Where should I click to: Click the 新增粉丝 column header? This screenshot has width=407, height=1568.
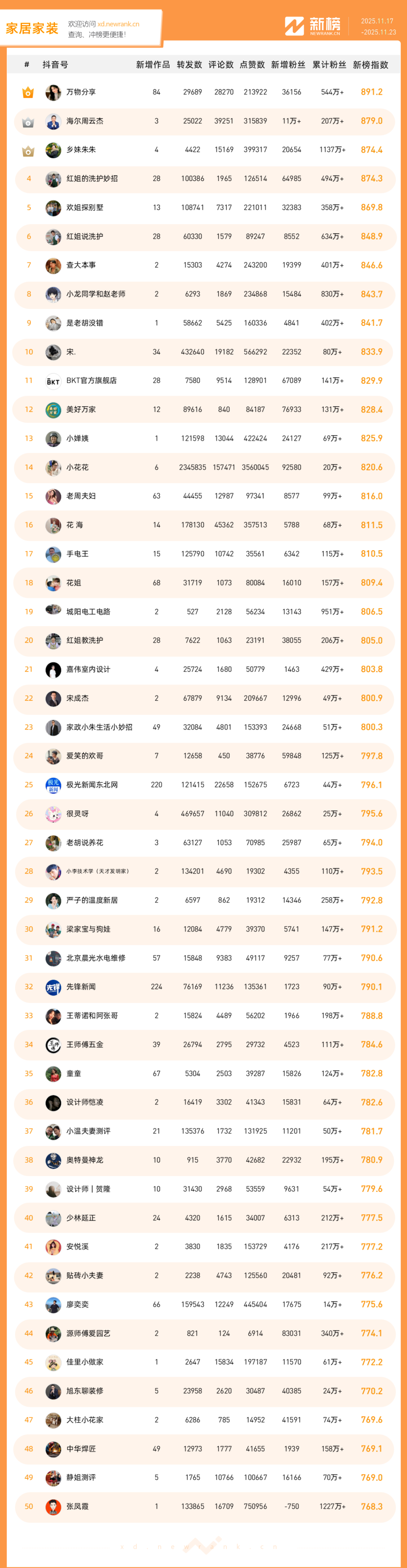click(288, 65)
